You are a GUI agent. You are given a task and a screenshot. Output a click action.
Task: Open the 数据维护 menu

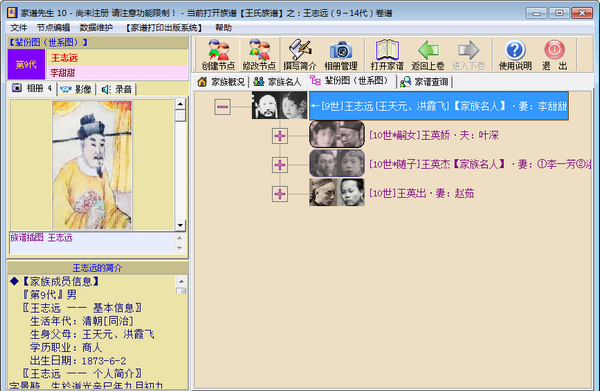pyautogui.click(x=96, y=28)
